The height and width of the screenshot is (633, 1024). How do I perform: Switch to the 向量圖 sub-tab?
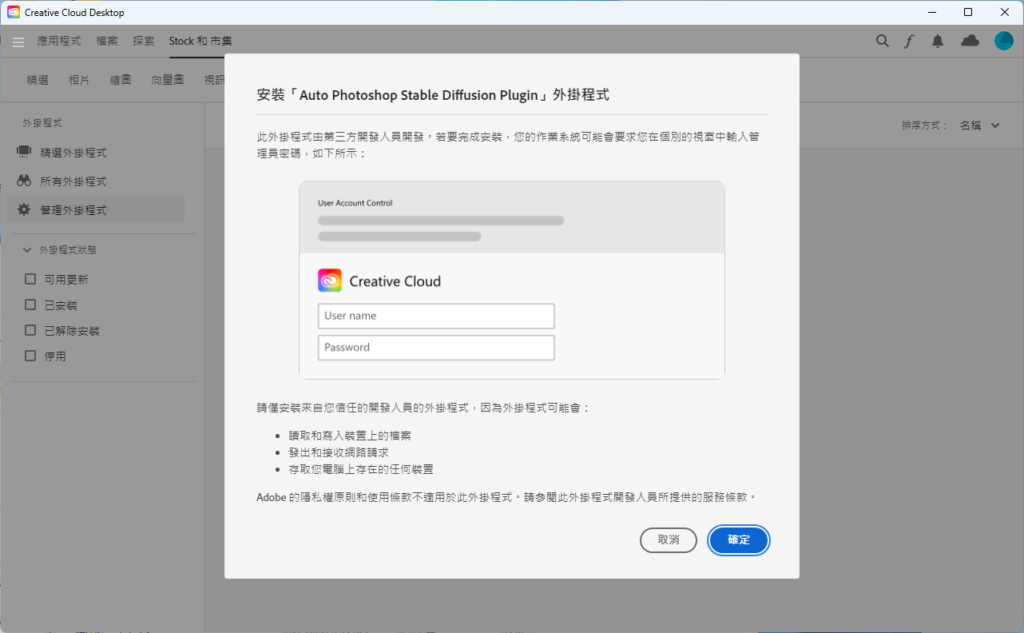point(168,80)
